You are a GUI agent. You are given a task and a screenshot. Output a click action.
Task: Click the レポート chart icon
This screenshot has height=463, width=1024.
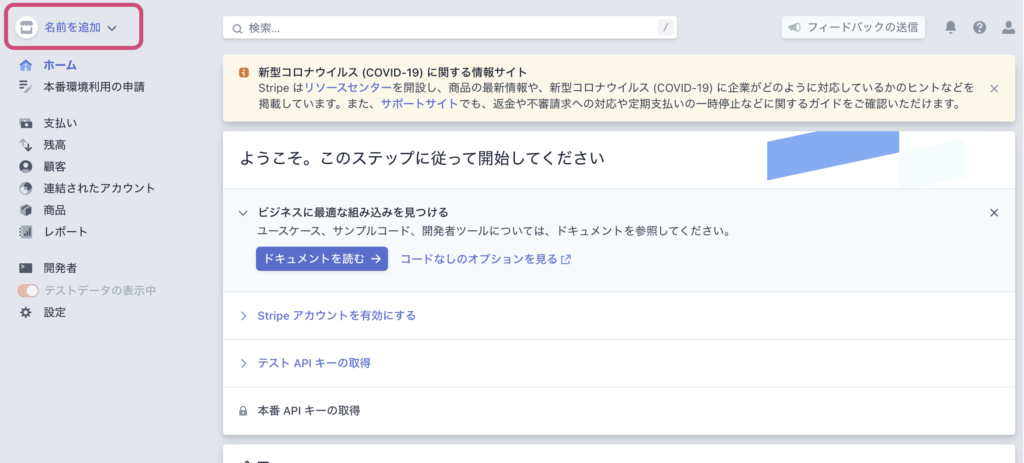[x=25, y=232]
